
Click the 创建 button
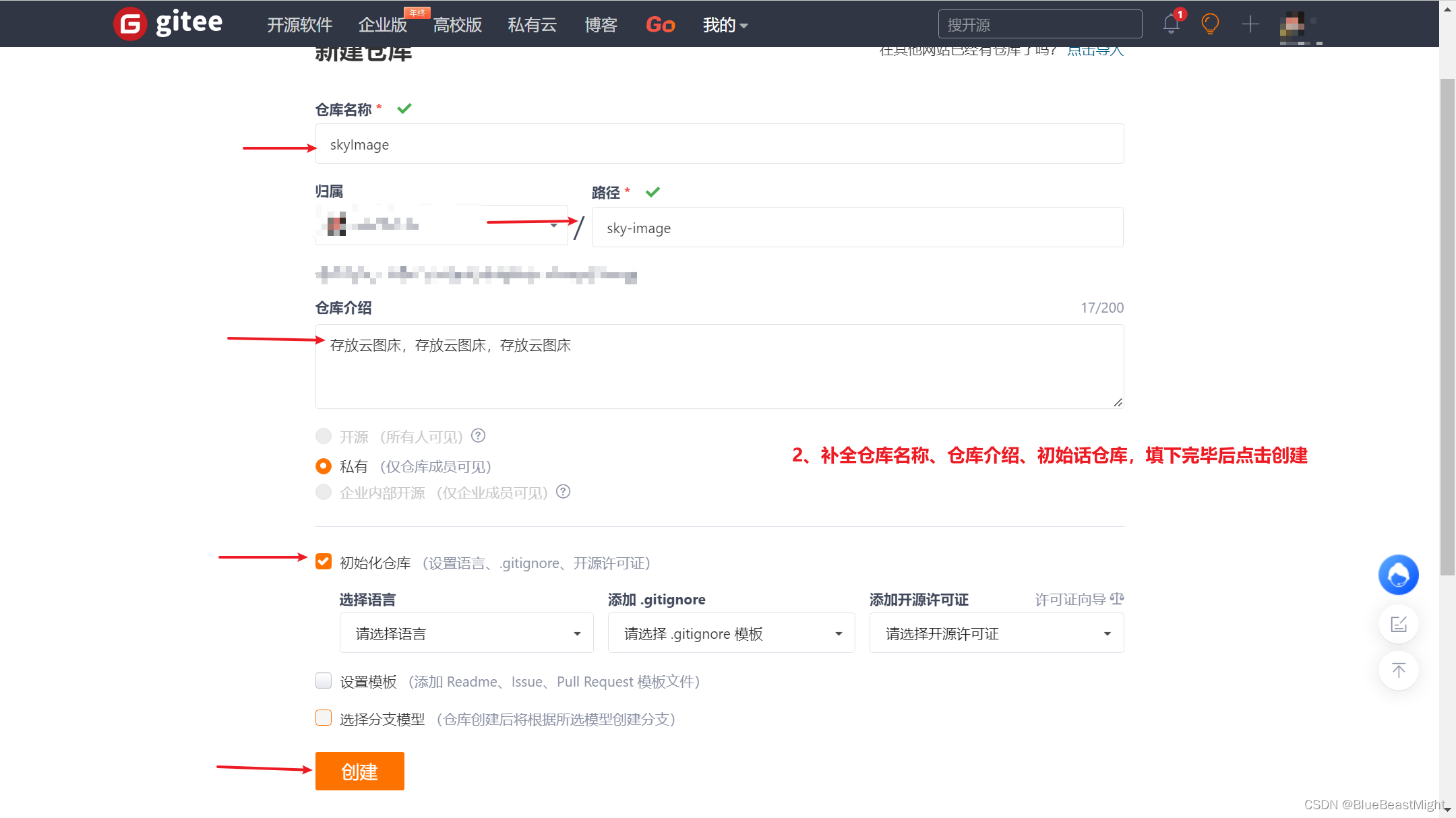359,771
